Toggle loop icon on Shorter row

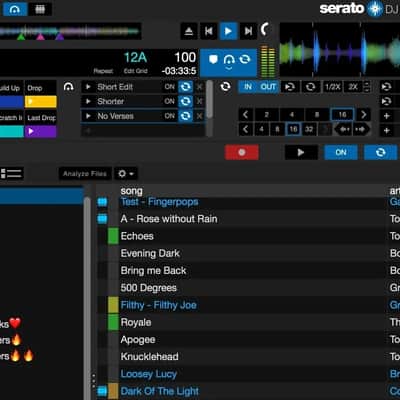point(185,101)
